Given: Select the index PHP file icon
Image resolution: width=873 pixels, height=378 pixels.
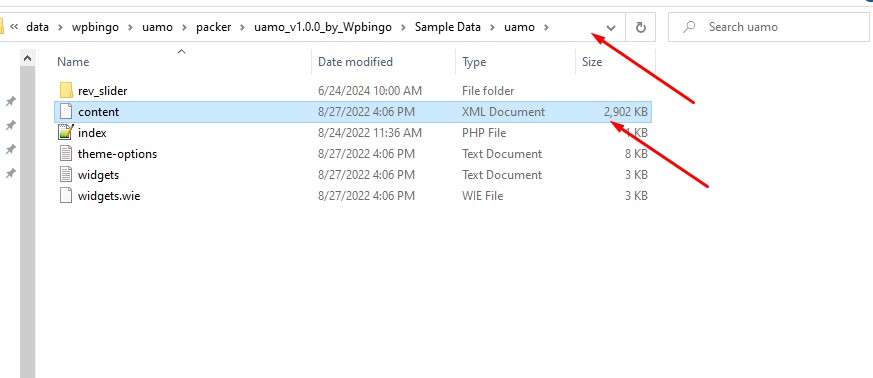Looking at the screenshot, I should click(x=66, y=132).
